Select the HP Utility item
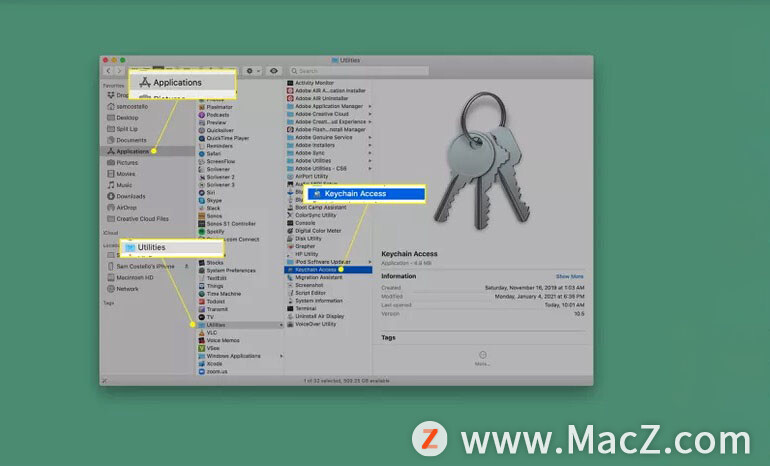The width and height of the screenshot is (770, 466). coord(302,254)
